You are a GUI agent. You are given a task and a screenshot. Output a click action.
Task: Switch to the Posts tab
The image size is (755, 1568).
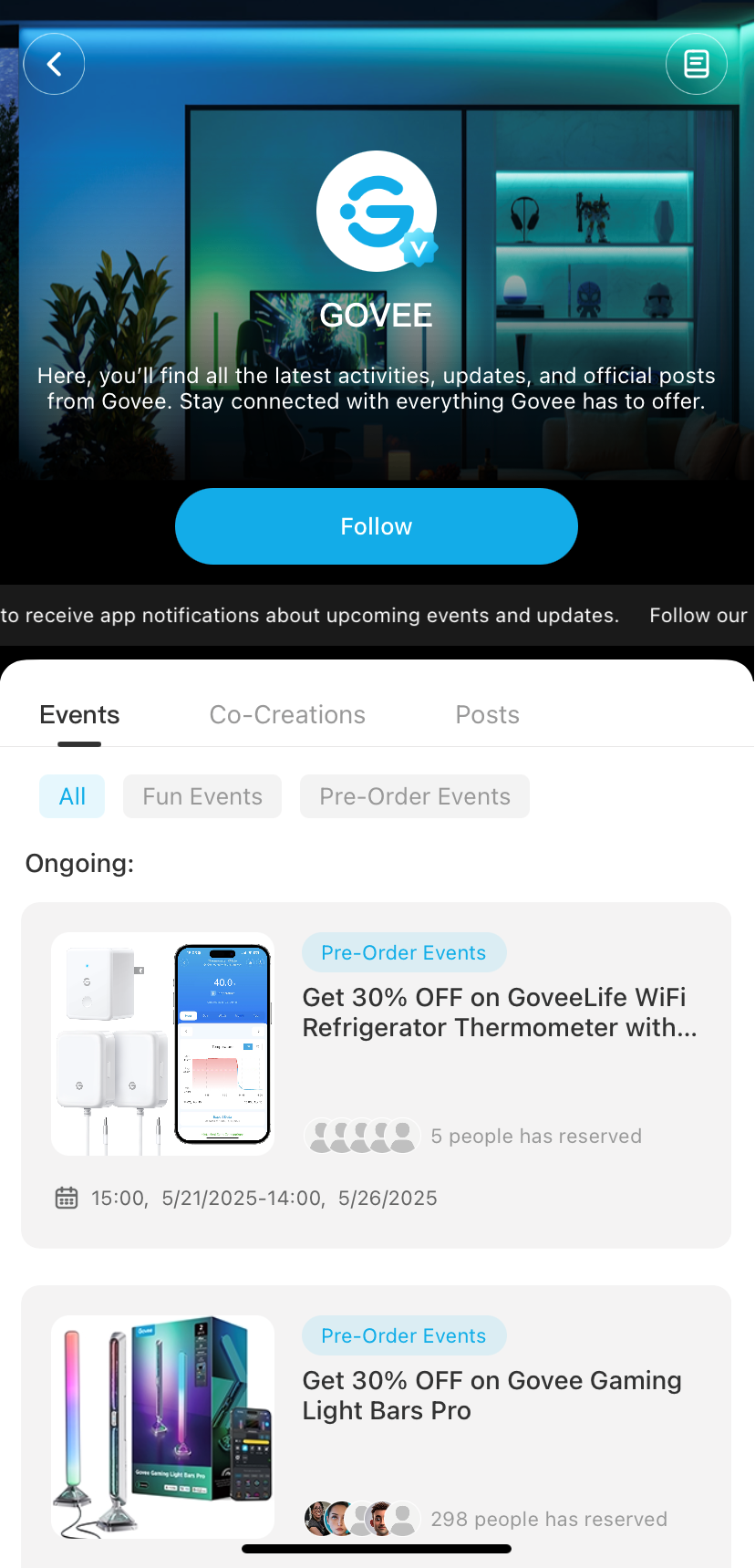[487, 714]
